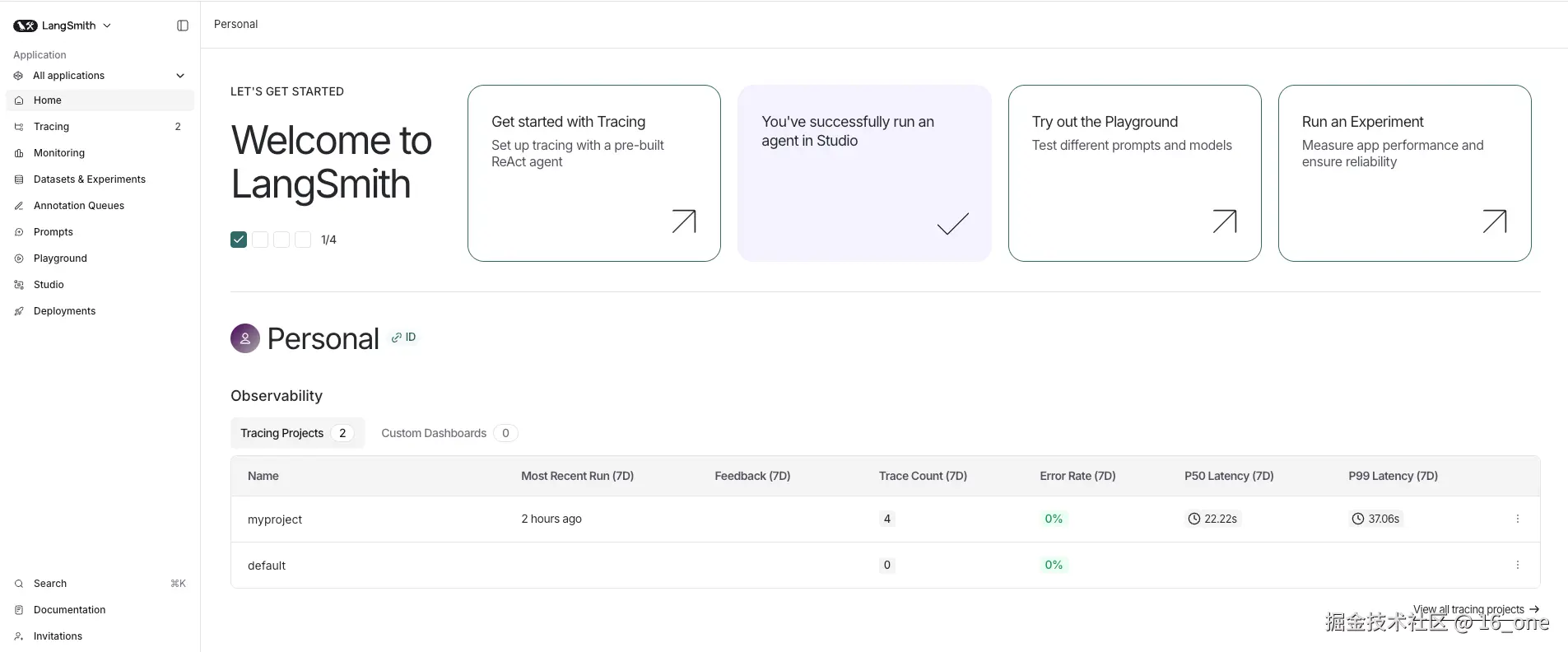Open the LangSmith organization dropdown chevron
The width and height of the screenshot is (1568, 652).
[107, 26]
